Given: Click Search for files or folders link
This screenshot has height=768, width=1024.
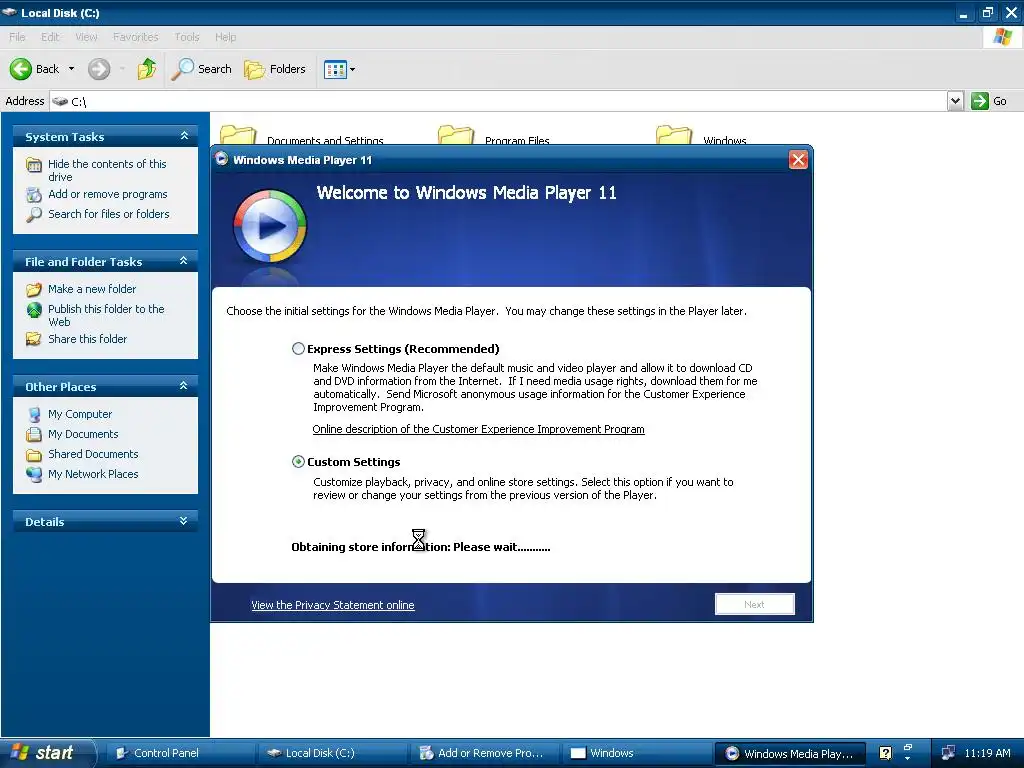Looking at the screenshot, I should pos(108,214).
